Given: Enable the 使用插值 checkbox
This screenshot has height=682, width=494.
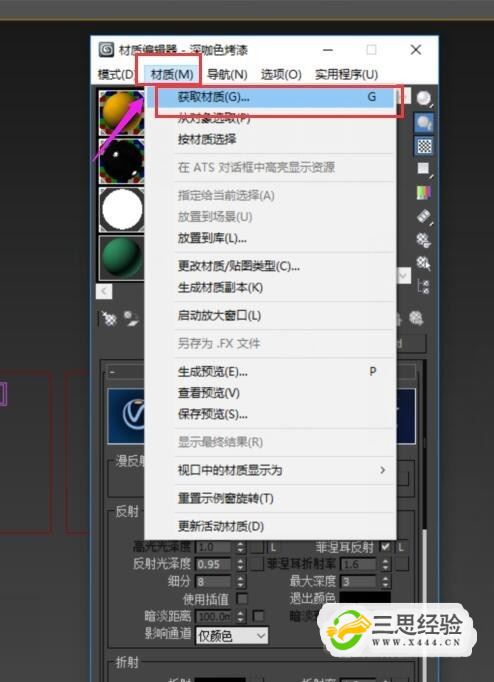Looking at the screenshot, I should point(242,599).
